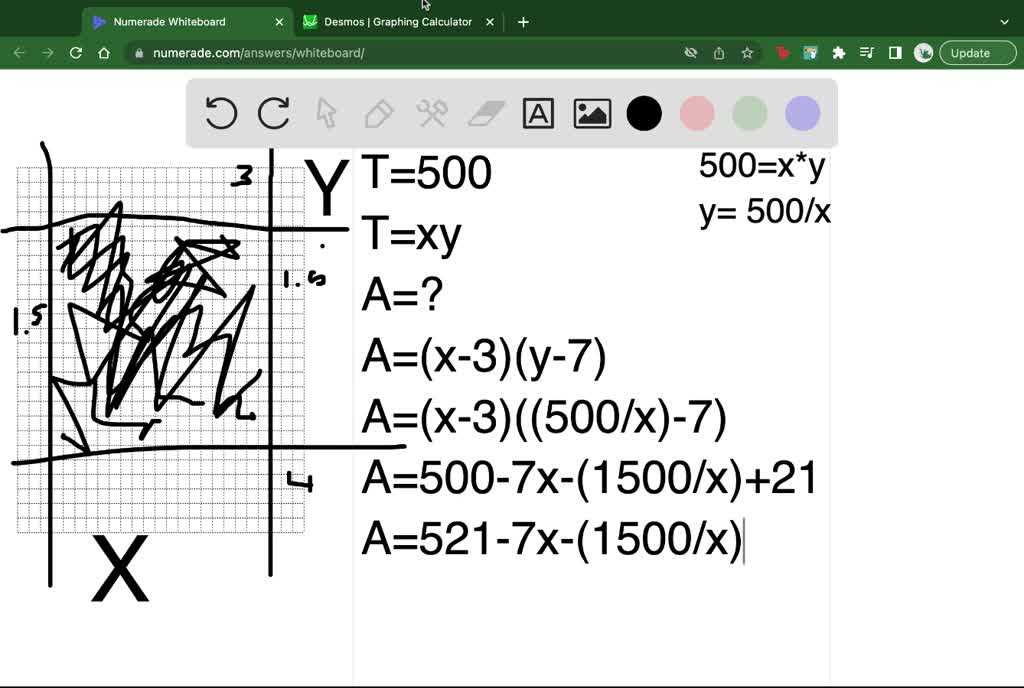1024x688 pixels.
Task: Open the crossed tools icon in toolbar
Action: [432, 113]
